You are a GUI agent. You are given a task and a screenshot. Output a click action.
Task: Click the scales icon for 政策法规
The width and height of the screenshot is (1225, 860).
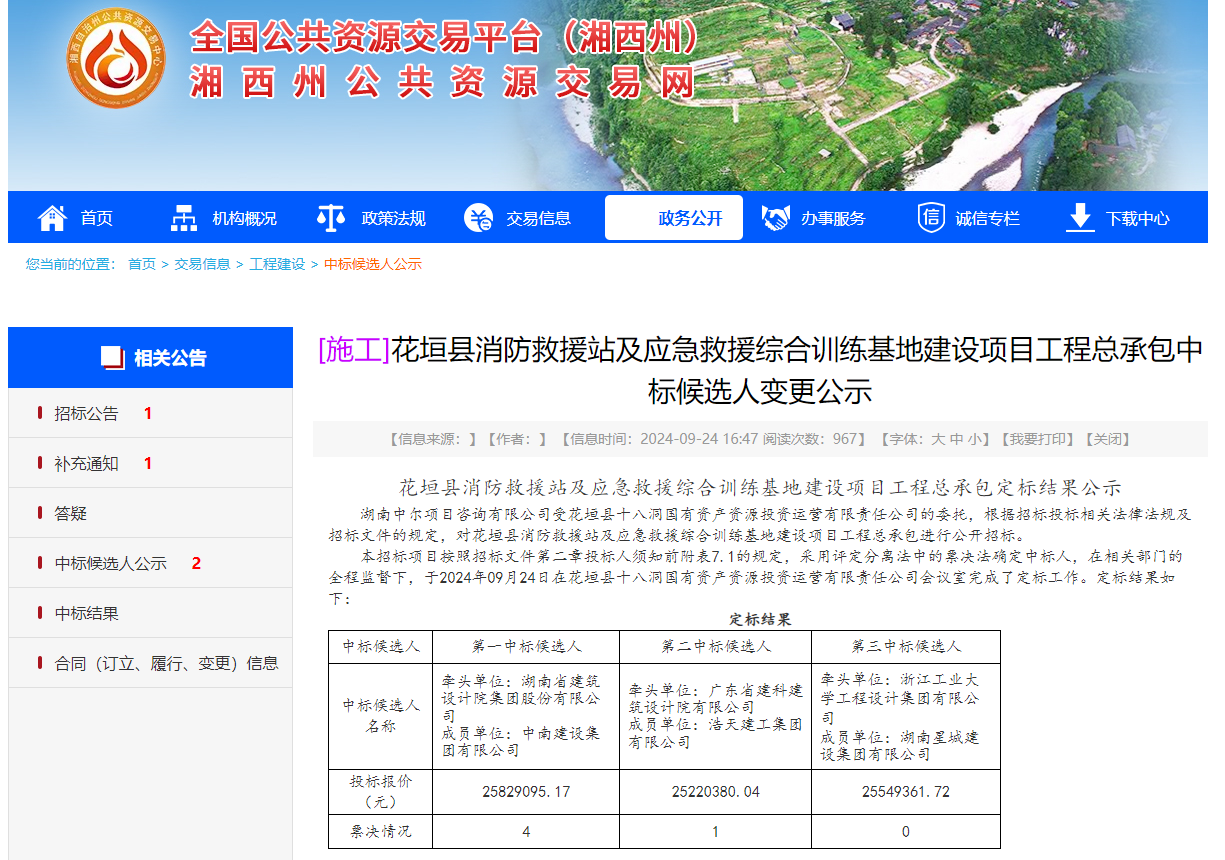(329, 217)
